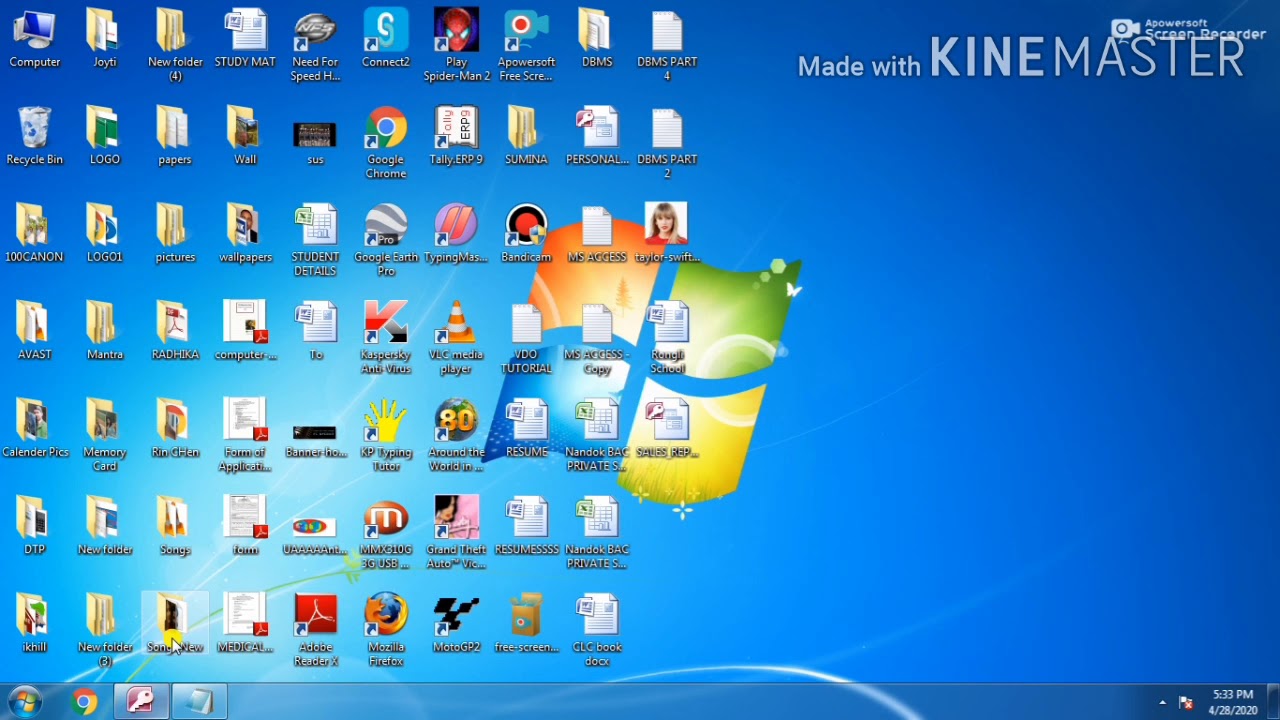Select Apowersoft Free Screen Recorder shortcut

tap(526, 47)
